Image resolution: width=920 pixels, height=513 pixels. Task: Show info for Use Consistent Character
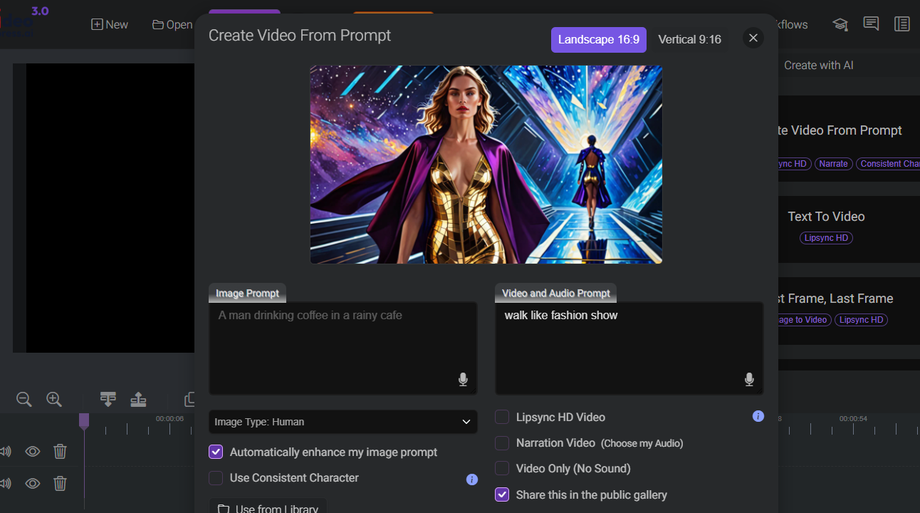tap(472, 480)
